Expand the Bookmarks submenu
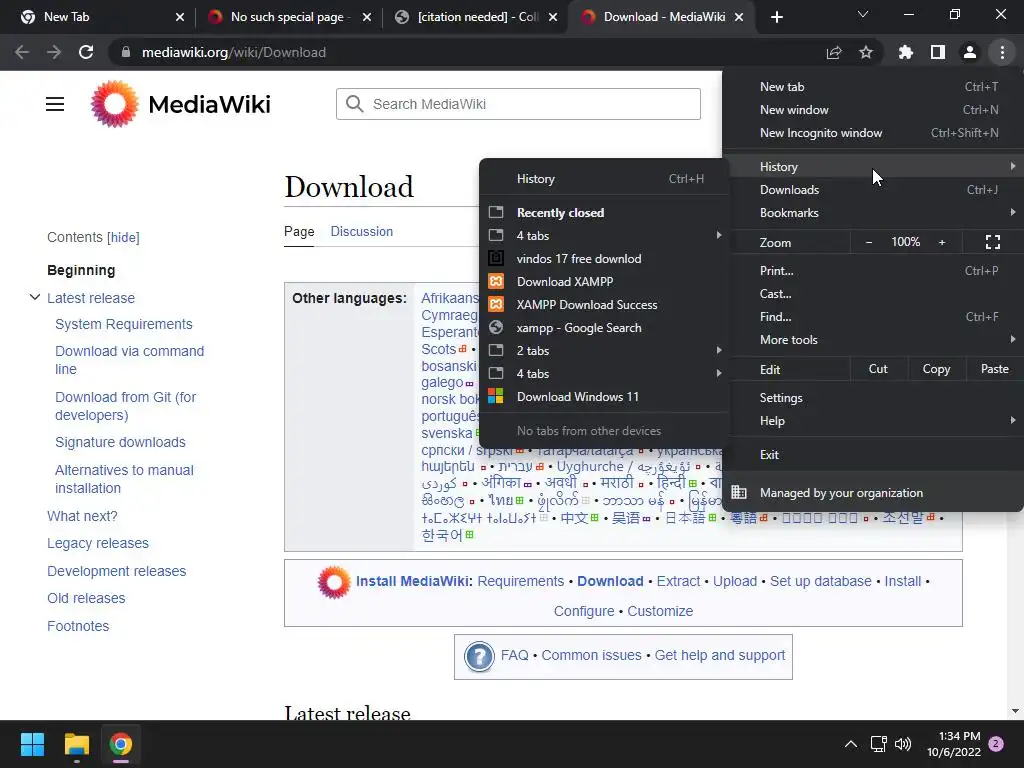Viewport: 1024px width, 768px height. pyautogui.click(x=873, y=213)
